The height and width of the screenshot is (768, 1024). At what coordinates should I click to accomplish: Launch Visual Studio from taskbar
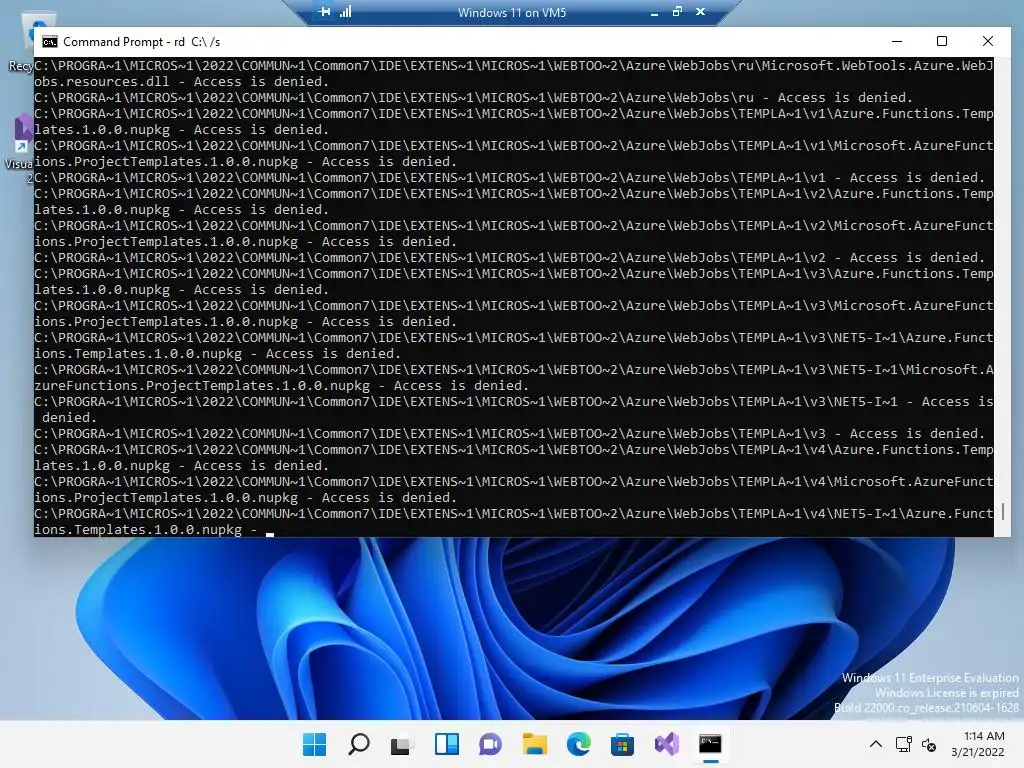pyautogui.click(x=667, y=744)
